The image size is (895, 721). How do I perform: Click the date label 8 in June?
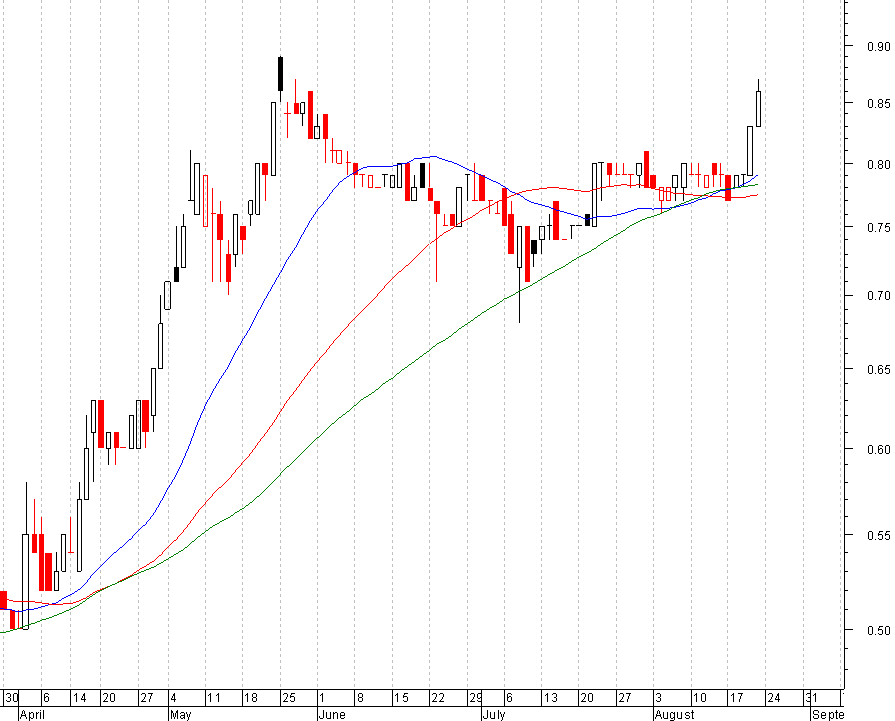tap(360, 698)
